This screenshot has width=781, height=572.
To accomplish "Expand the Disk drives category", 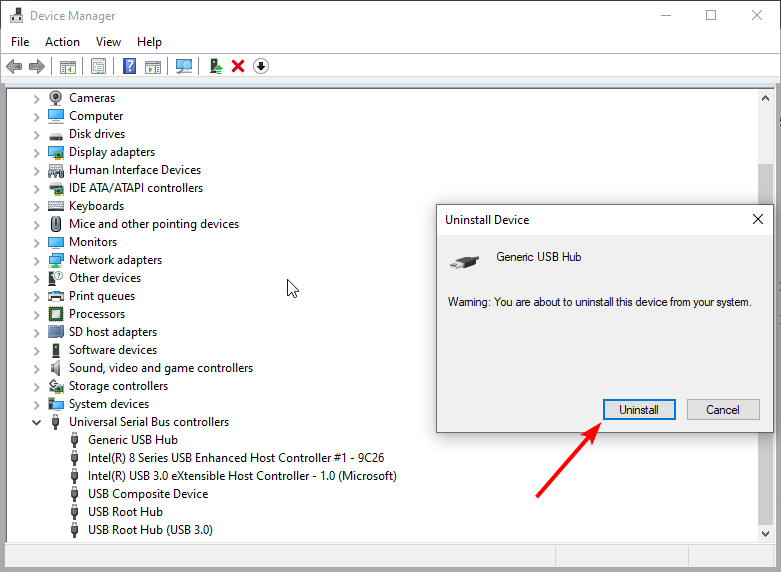I will click(x=36, y=135).
